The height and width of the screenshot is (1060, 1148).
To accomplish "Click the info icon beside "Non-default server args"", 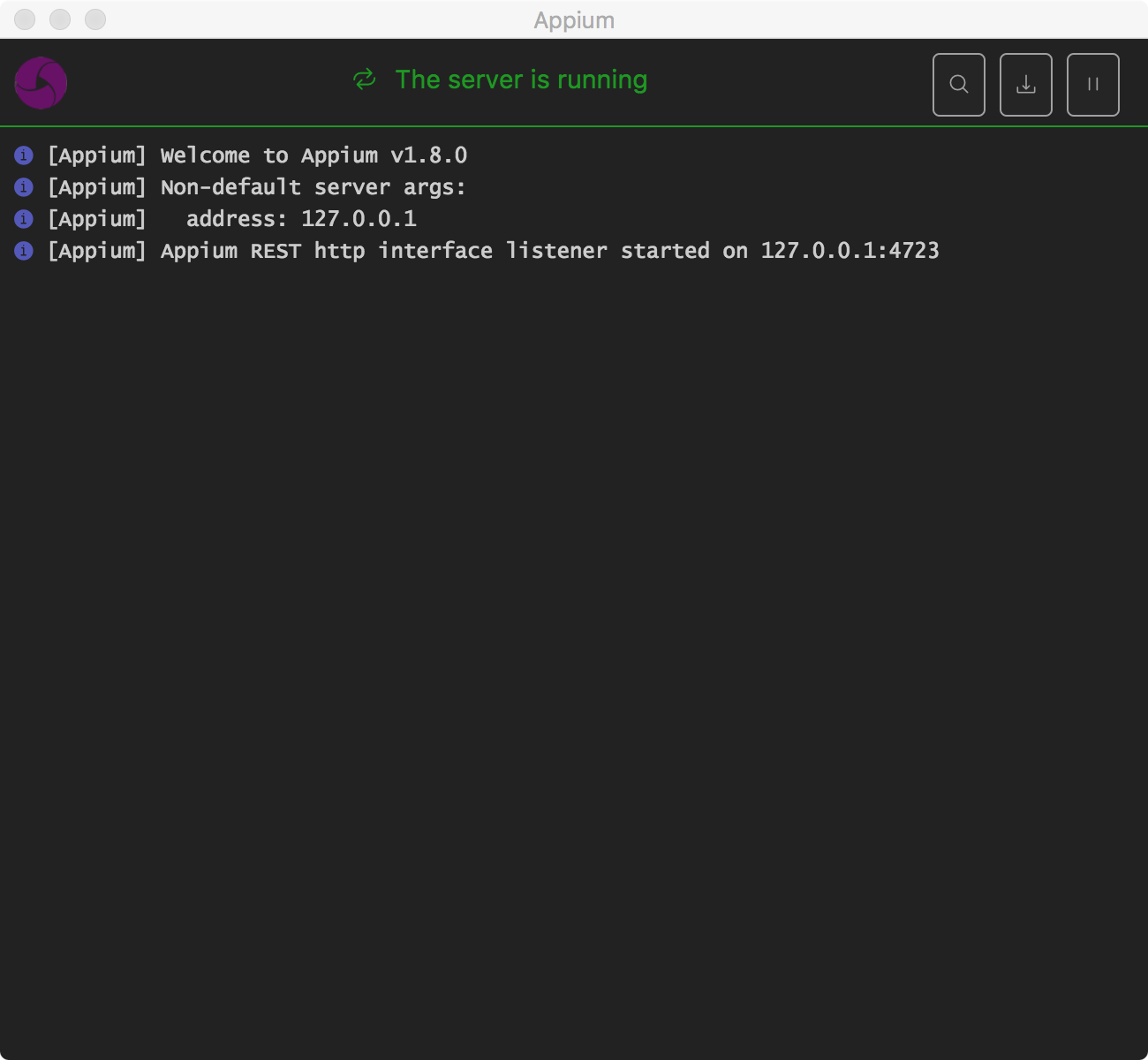I will tap(24, 187).
